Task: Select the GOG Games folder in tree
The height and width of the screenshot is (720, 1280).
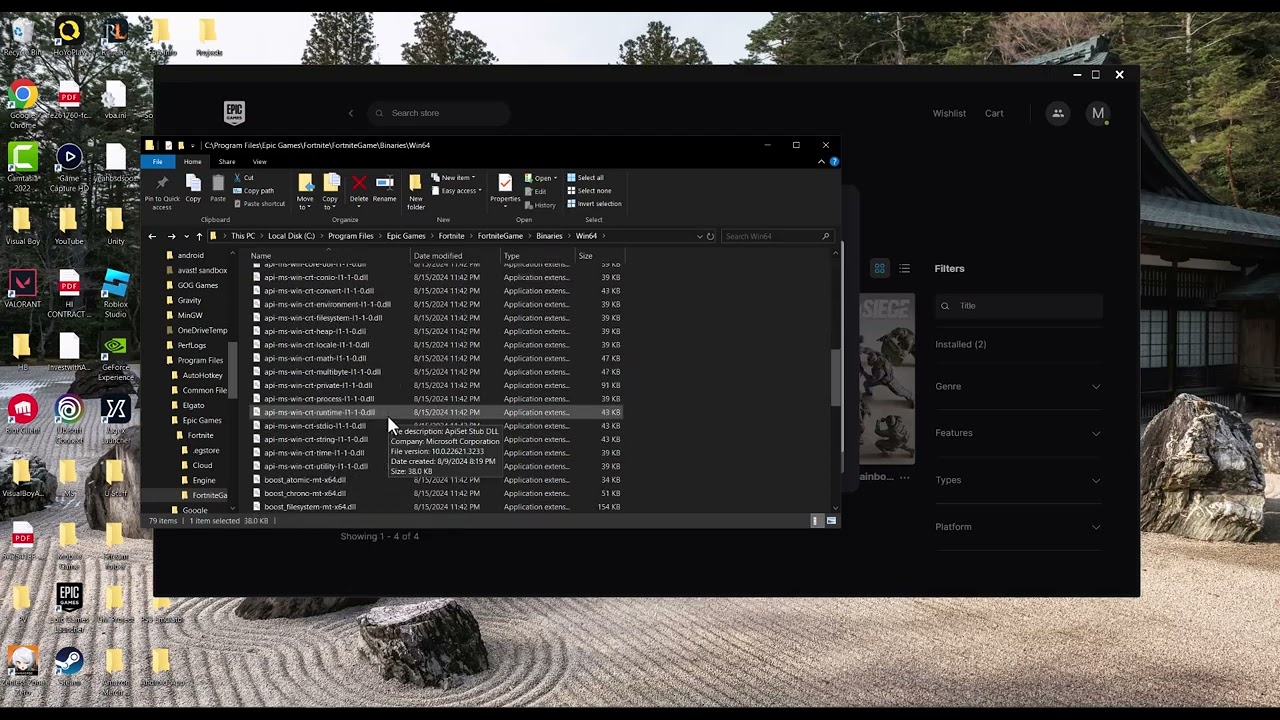Action: (198, 285)
